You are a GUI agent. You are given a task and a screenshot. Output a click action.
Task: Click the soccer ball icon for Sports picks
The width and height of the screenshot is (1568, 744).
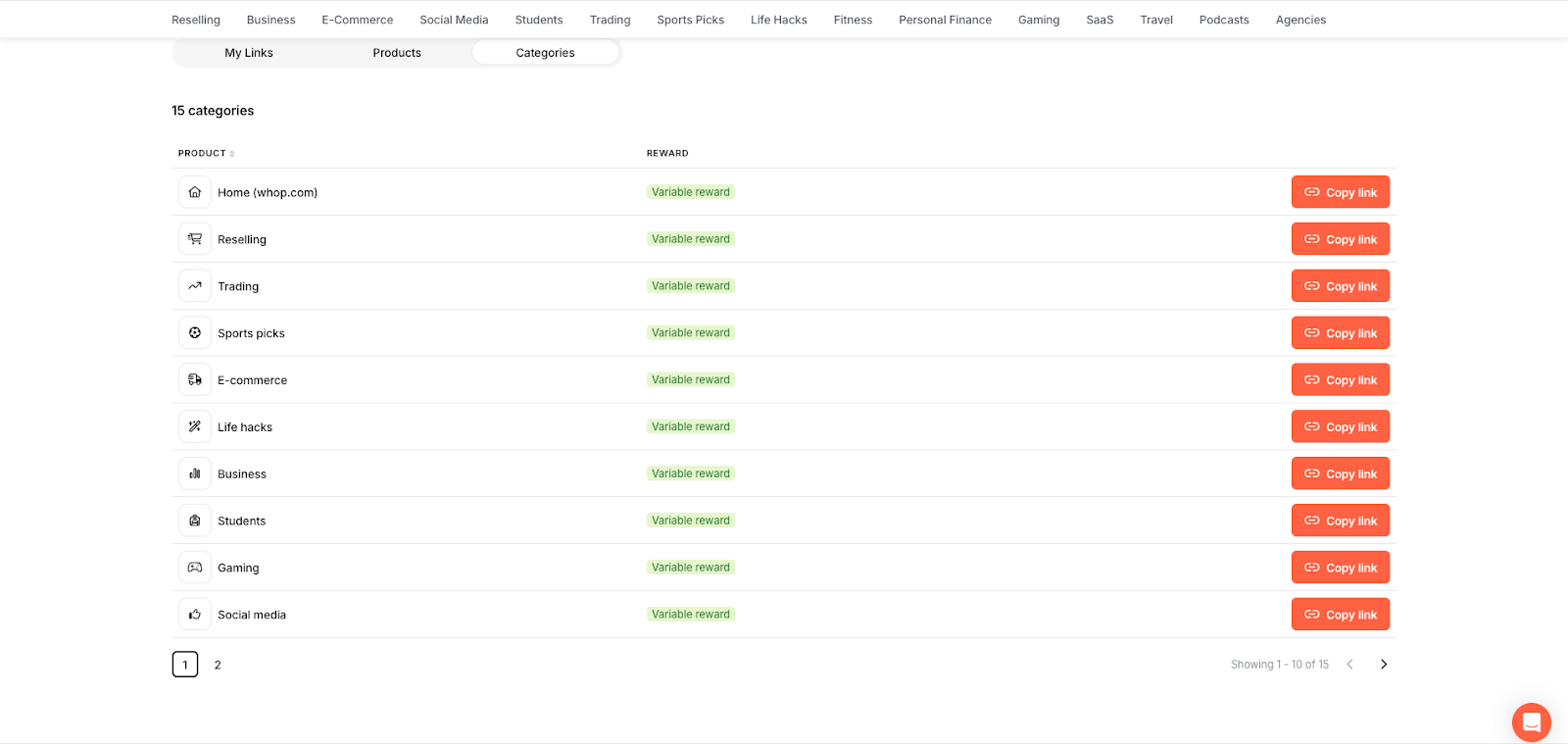(195, 333)
